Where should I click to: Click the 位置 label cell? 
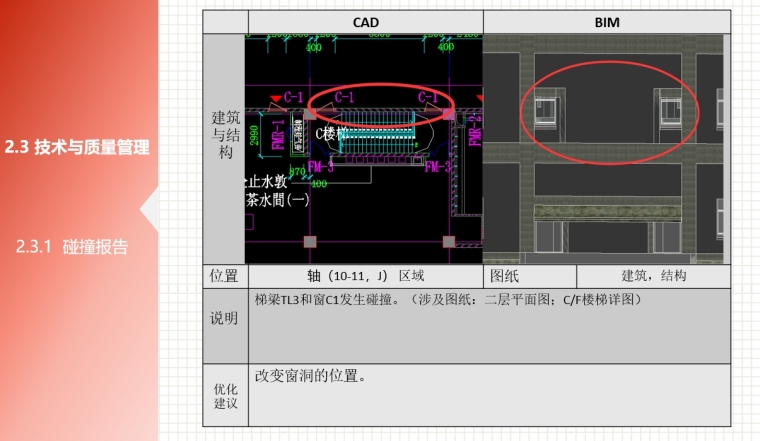(x=224, y=275)
